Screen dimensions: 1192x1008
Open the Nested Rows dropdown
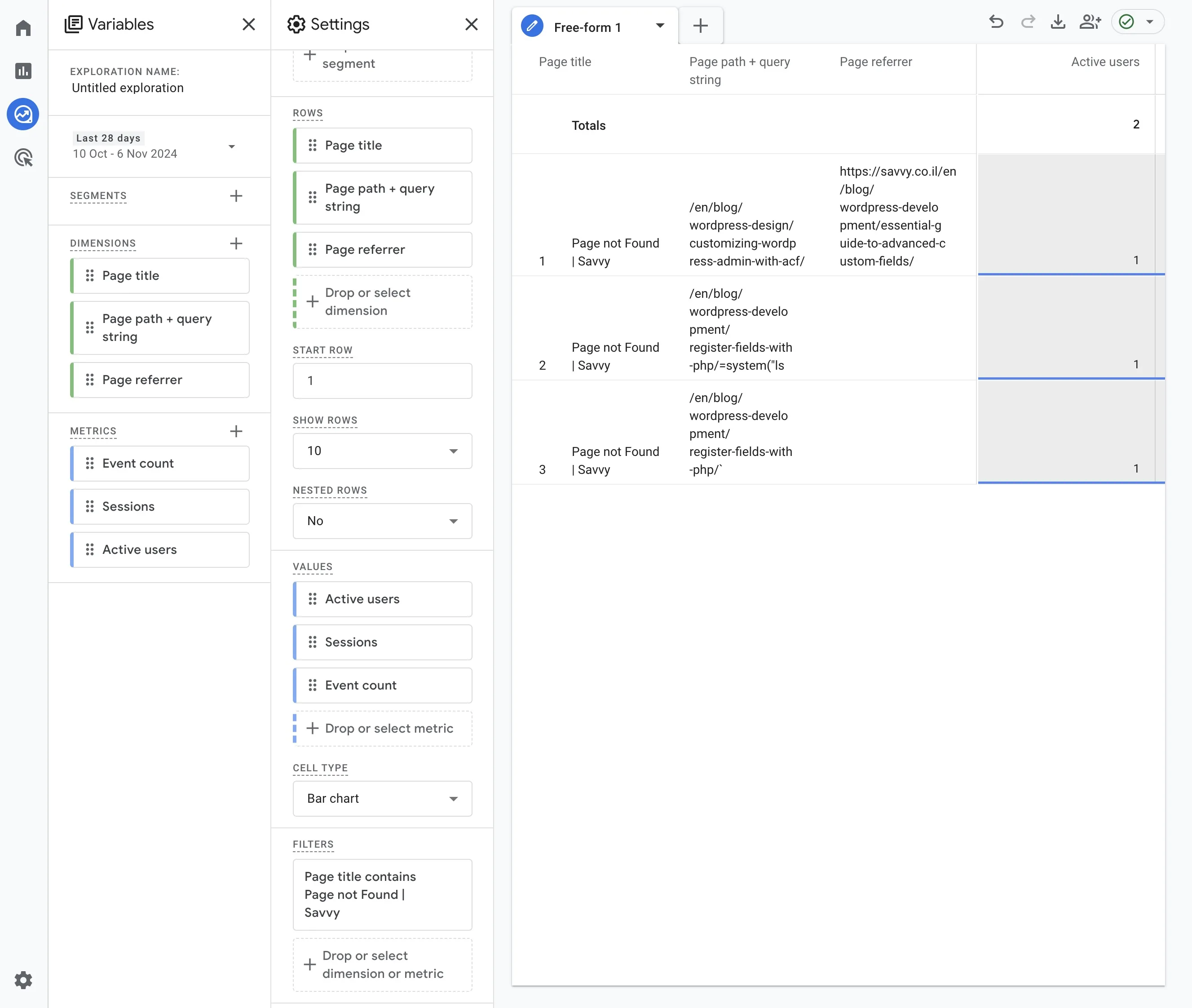(x=382, y=521)
